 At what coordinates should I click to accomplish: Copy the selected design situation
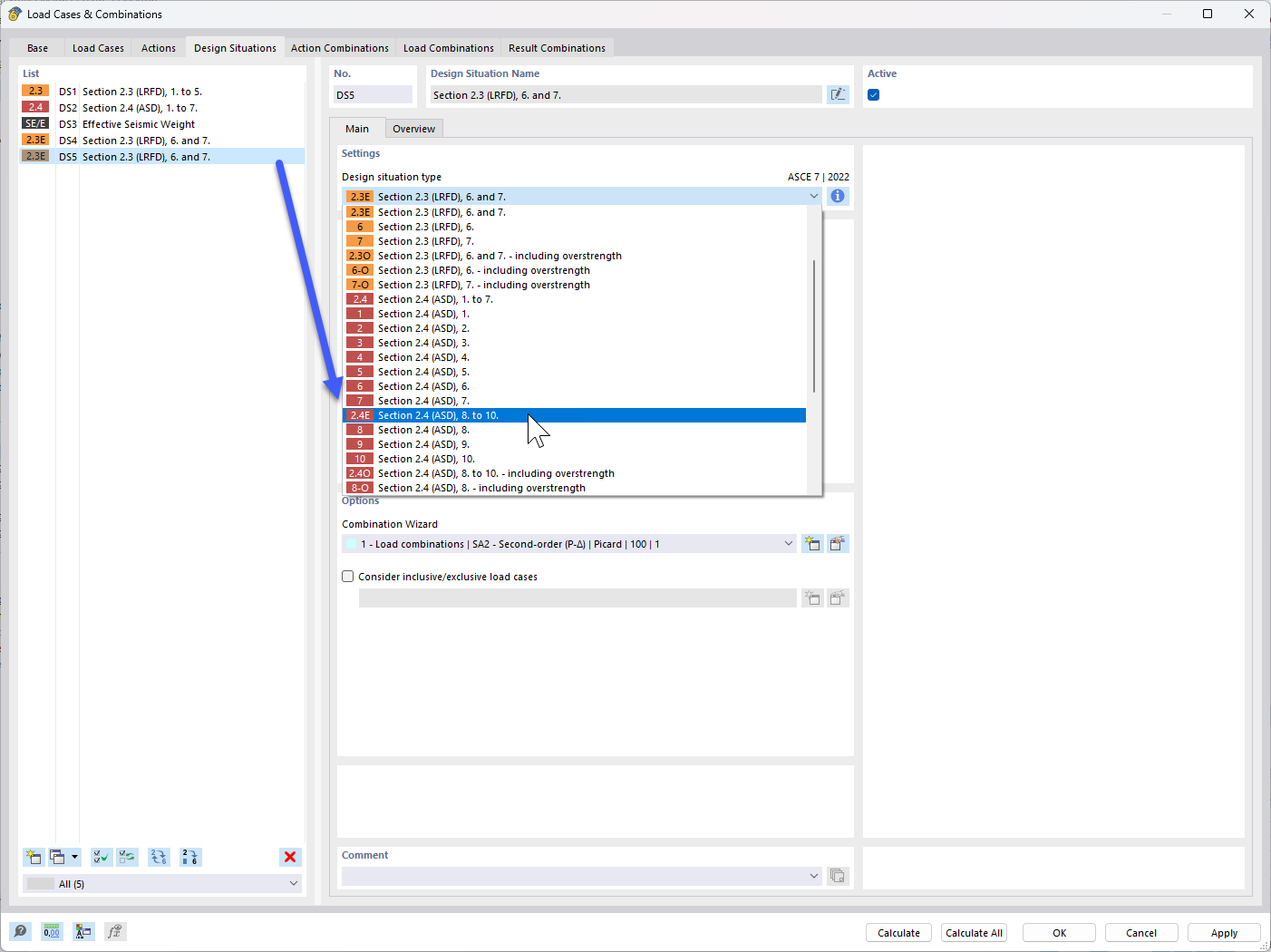tap(57, 857)
